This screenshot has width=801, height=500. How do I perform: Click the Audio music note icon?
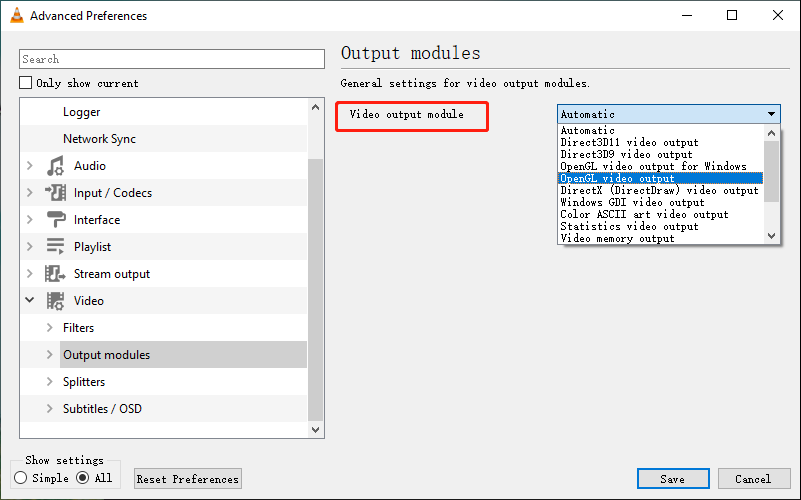pyautogui.click(x=55, y=166)
